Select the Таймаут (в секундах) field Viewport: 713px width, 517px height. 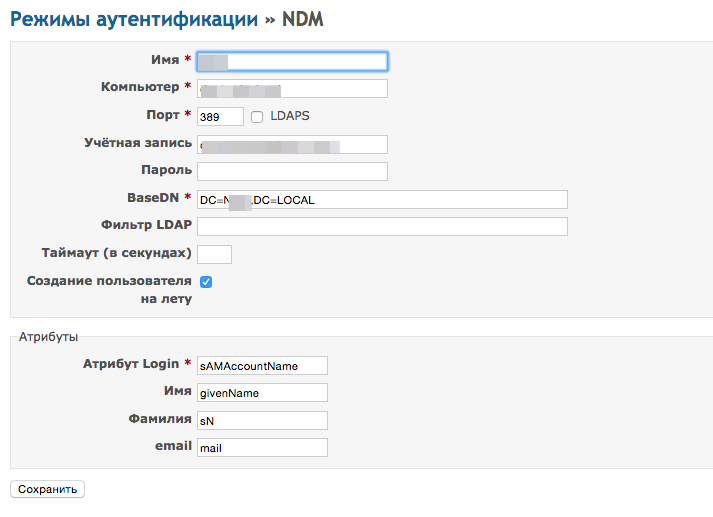pos(214,254)
